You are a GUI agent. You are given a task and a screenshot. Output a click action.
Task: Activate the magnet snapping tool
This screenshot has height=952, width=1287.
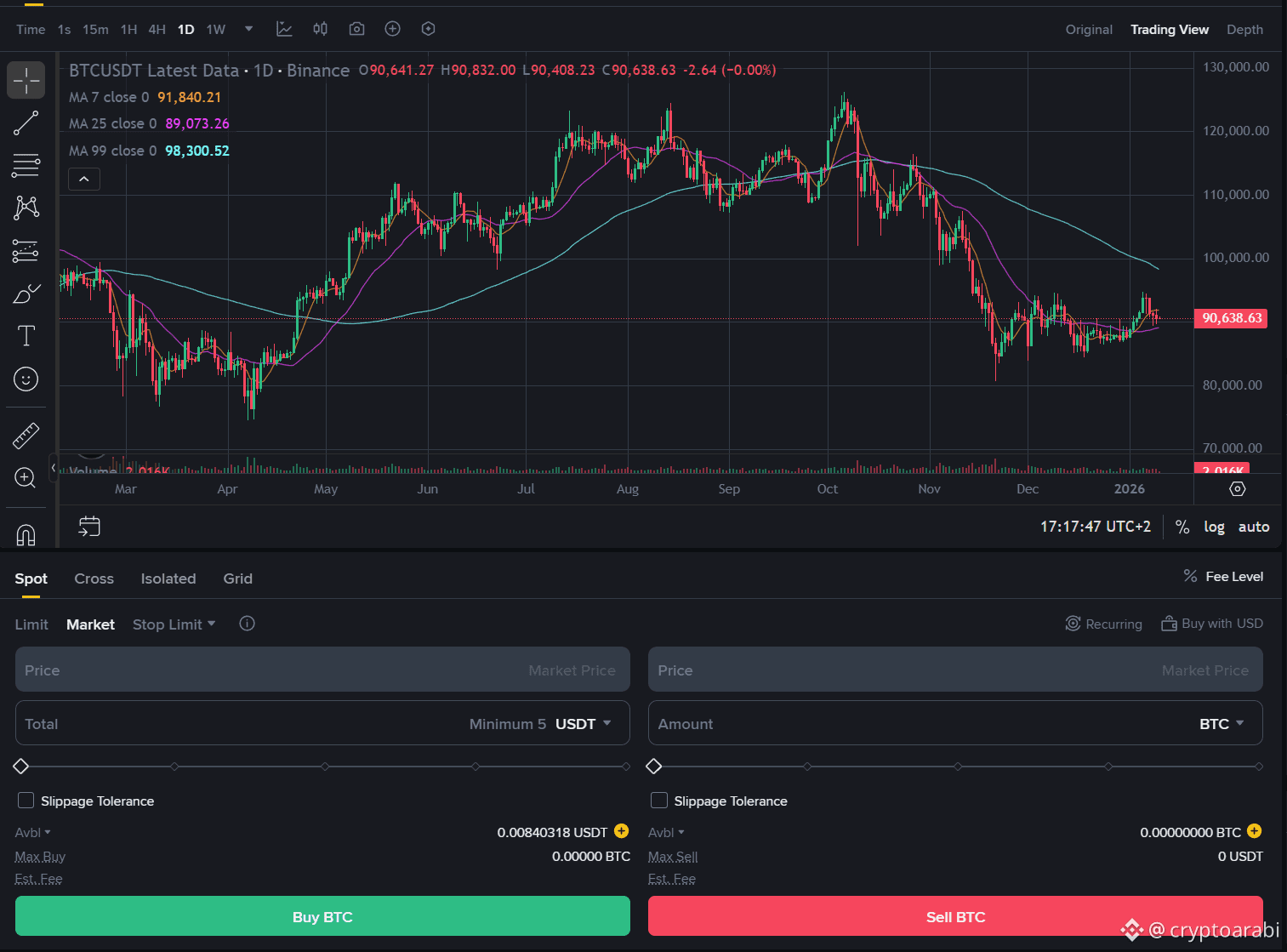click(x=26, y=534)
